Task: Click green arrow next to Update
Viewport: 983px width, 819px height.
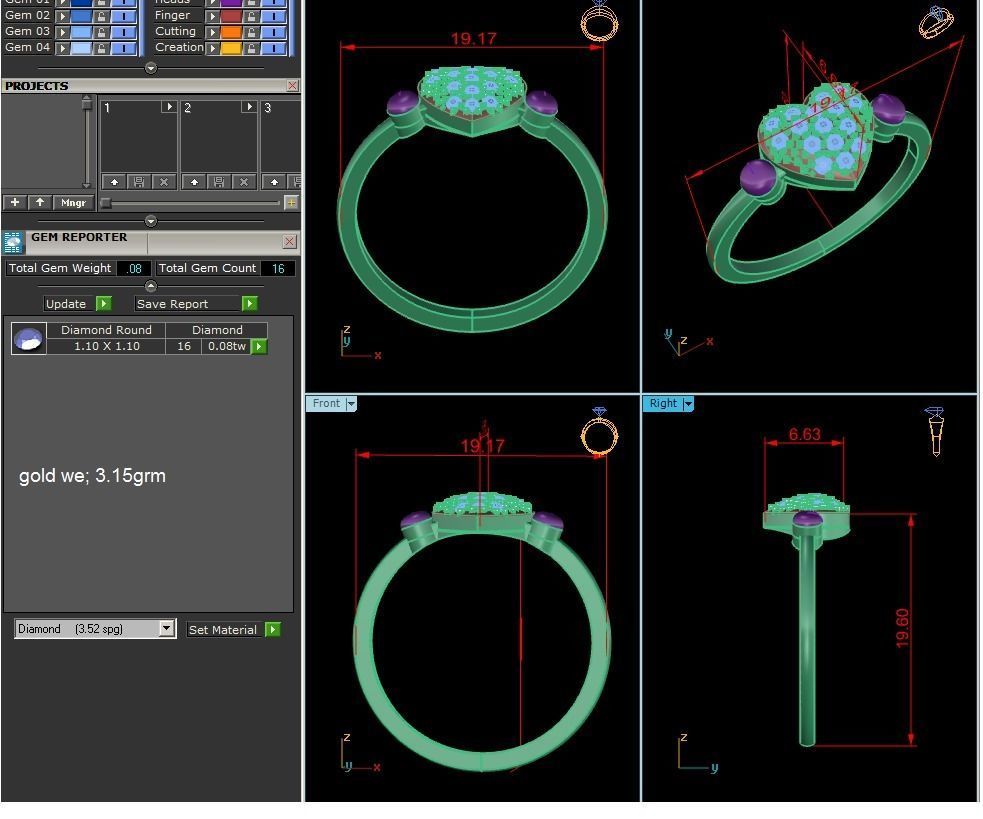Action: pos(103,304)
